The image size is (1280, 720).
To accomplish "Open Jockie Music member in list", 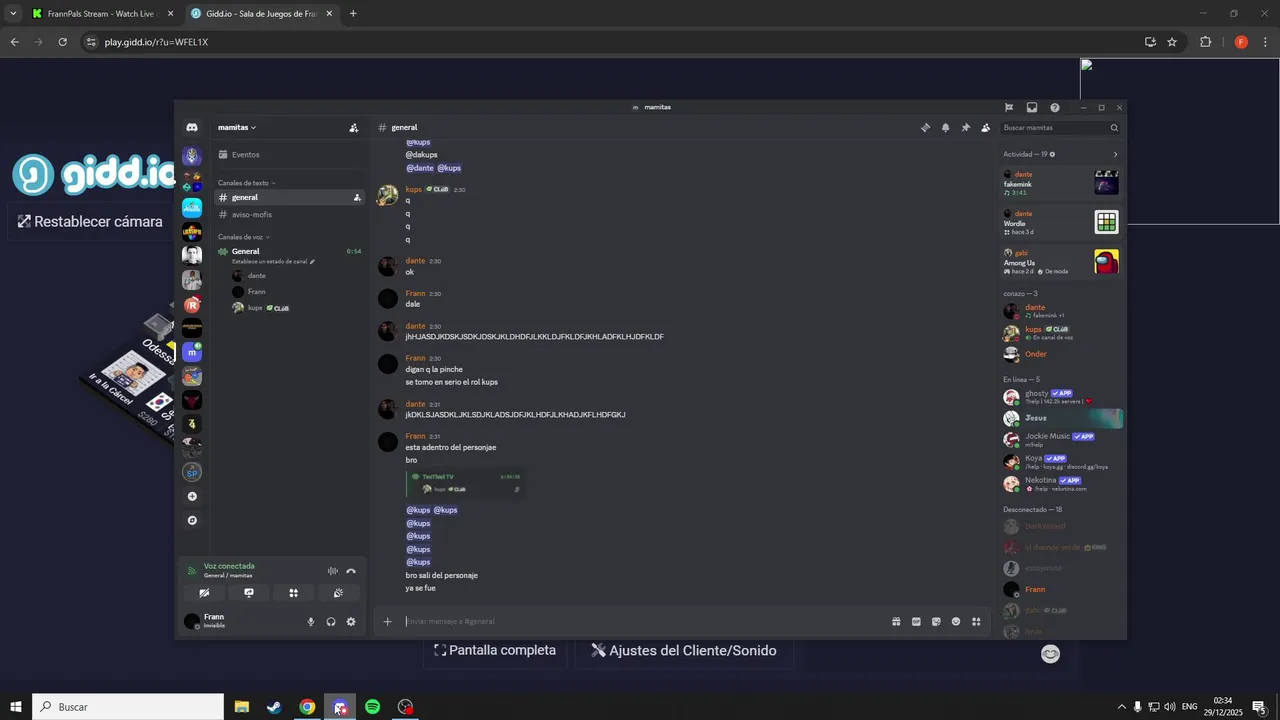I will pyautogui.click(x=1061, y=440).
